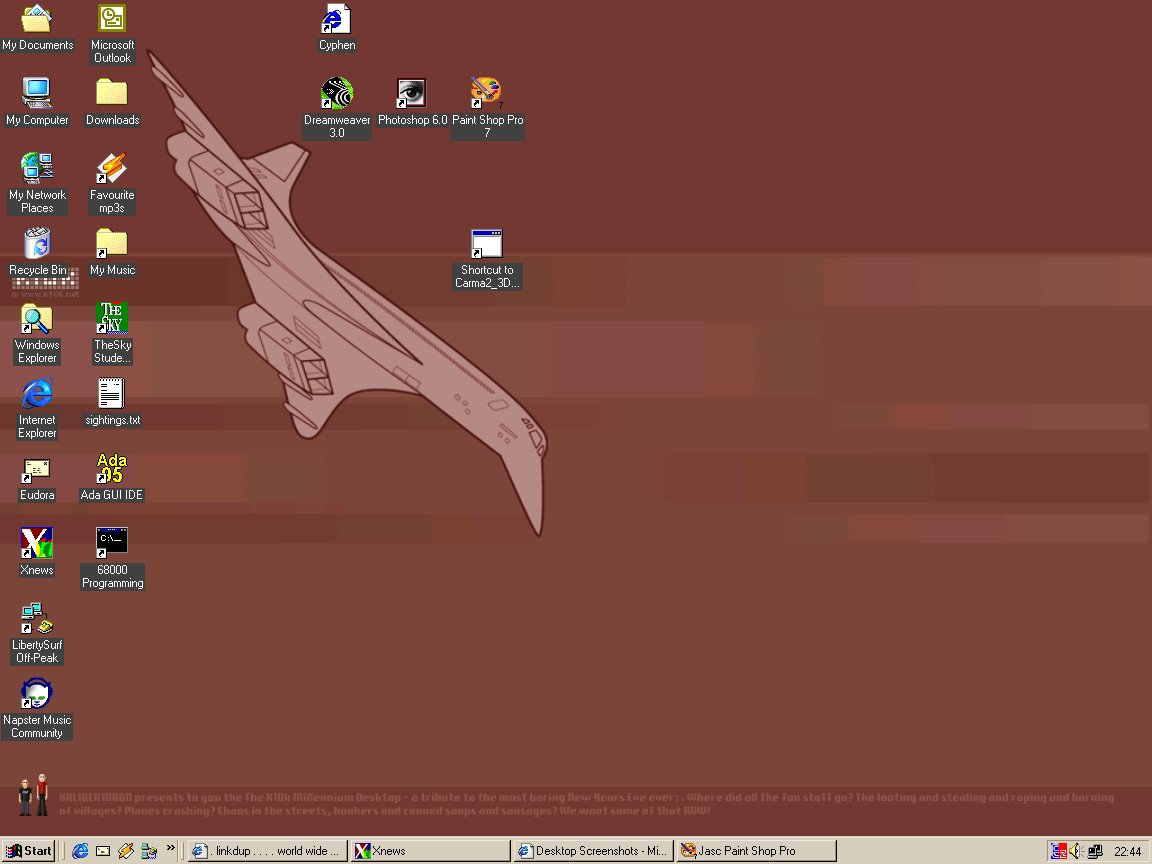Click the Recycle Bin icon
This screenshot has height=864, width=1152.
pos(37,244)
